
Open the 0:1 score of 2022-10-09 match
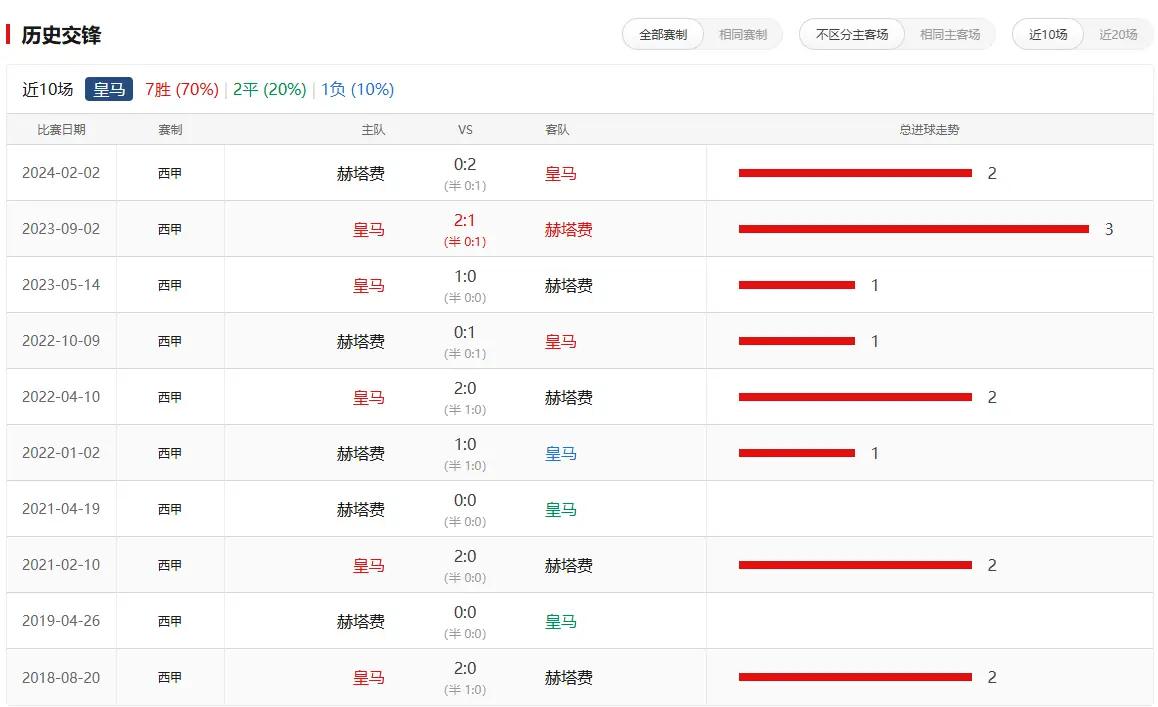tap(465, 332)
